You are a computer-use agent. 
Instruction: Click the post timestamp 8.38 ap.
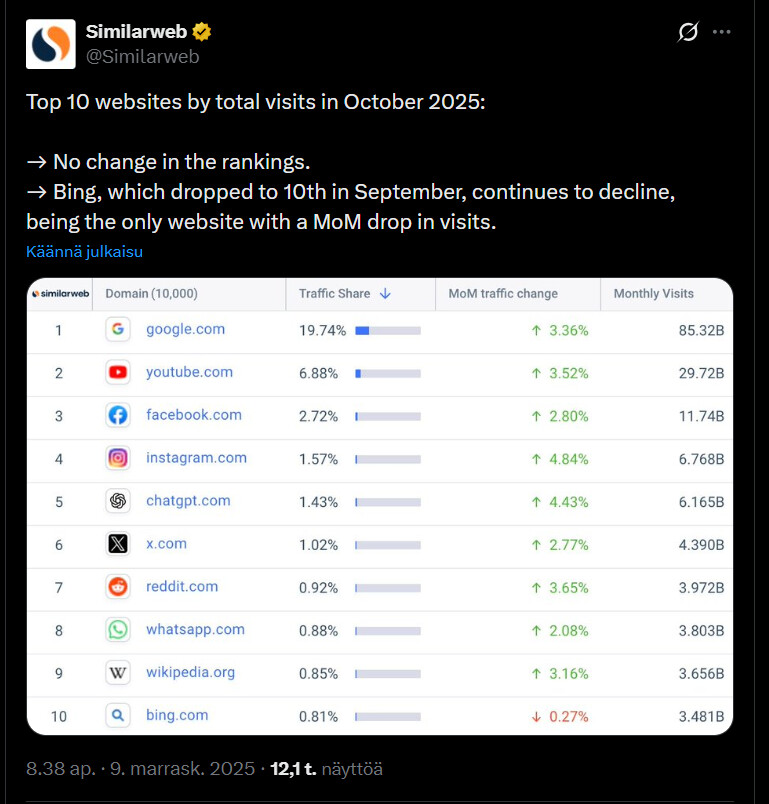[x=62, y=769]
